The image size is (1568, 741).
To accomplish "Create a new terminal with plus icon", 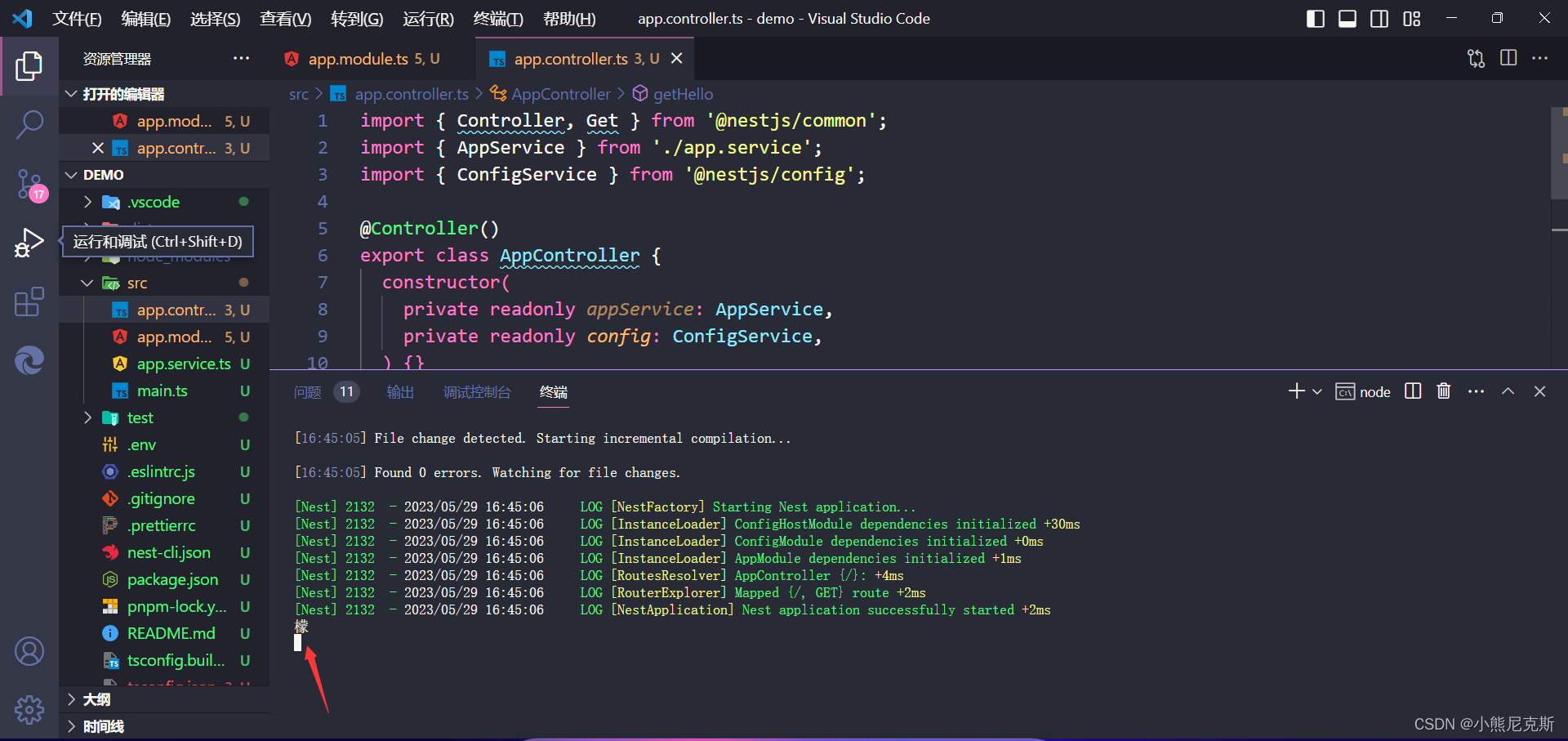I will coord(1296,391).
